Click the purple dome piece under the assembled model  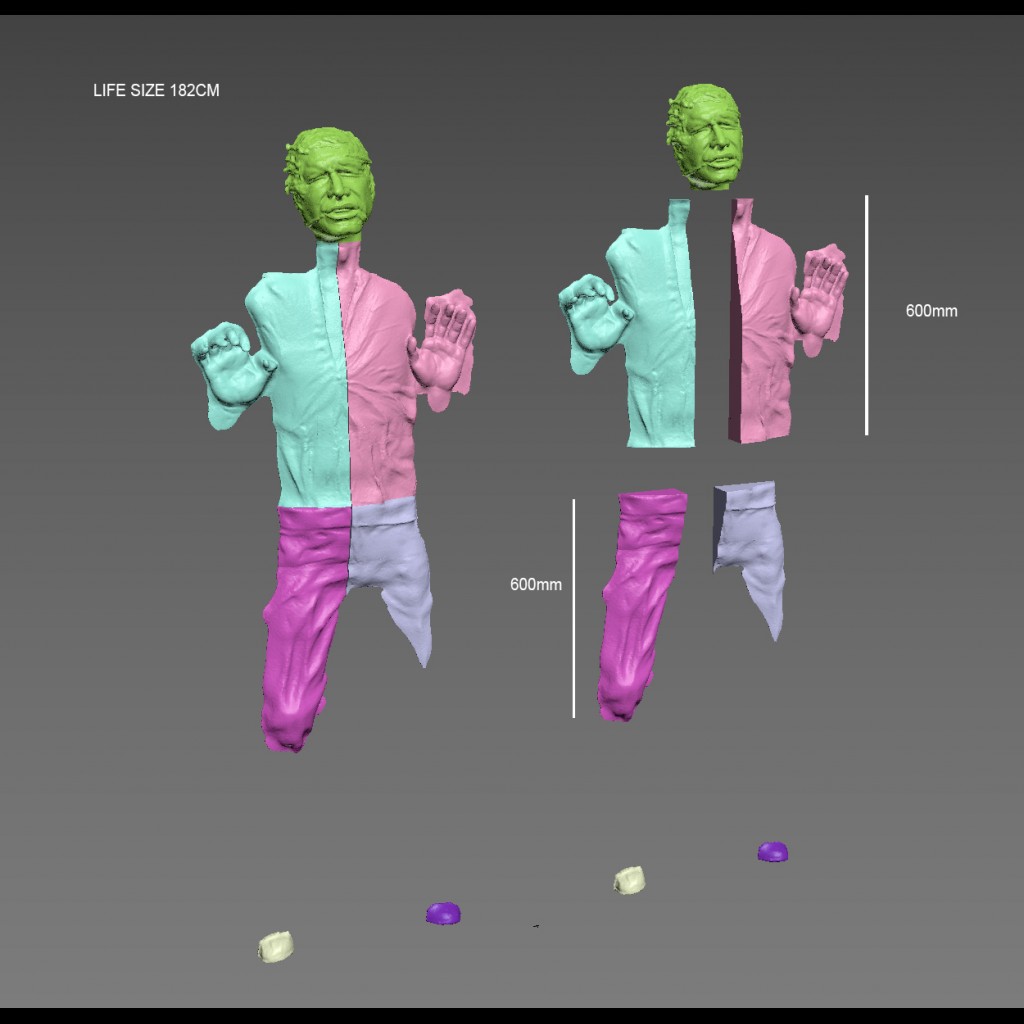tap(443, 913)
